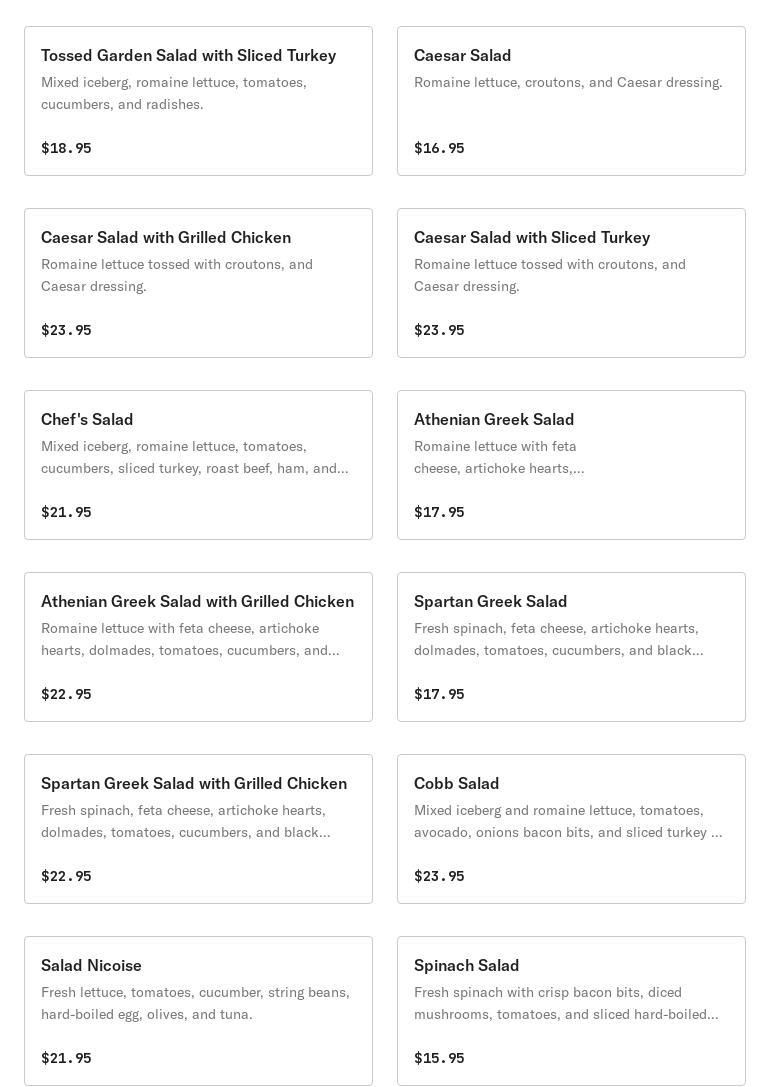
Task: Click the $18.95 price on Tossed Garden Salad
Action: click(66, 148)
